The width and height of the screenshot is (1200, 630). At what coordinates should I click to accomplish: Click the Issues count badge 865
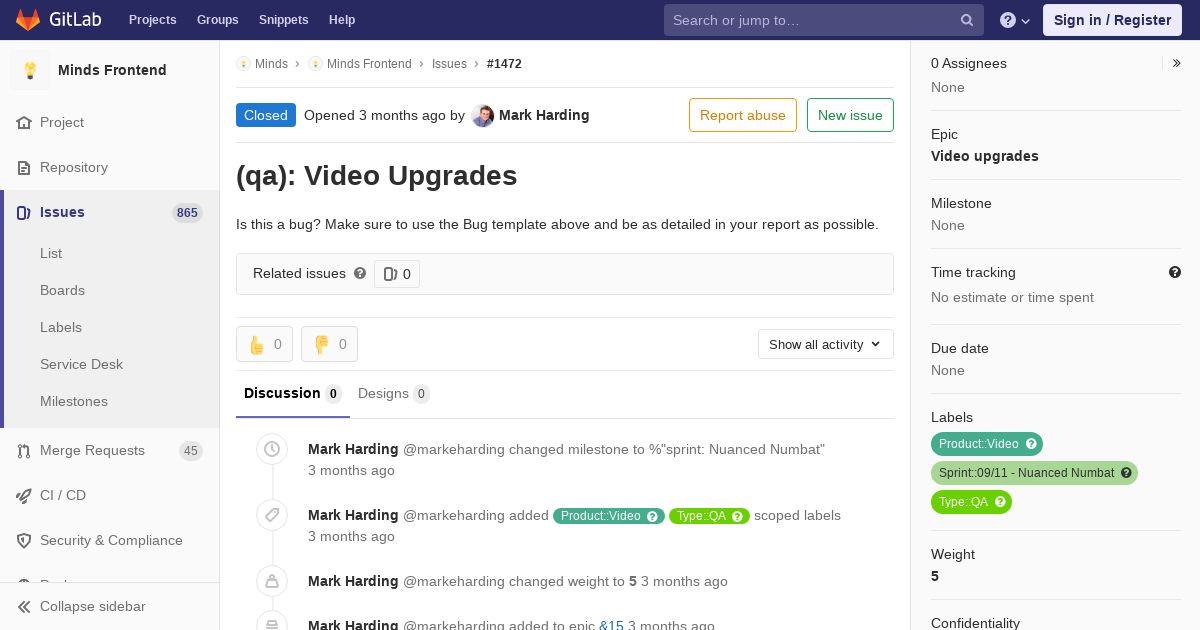pyautogui.click(x=187, y=213)
